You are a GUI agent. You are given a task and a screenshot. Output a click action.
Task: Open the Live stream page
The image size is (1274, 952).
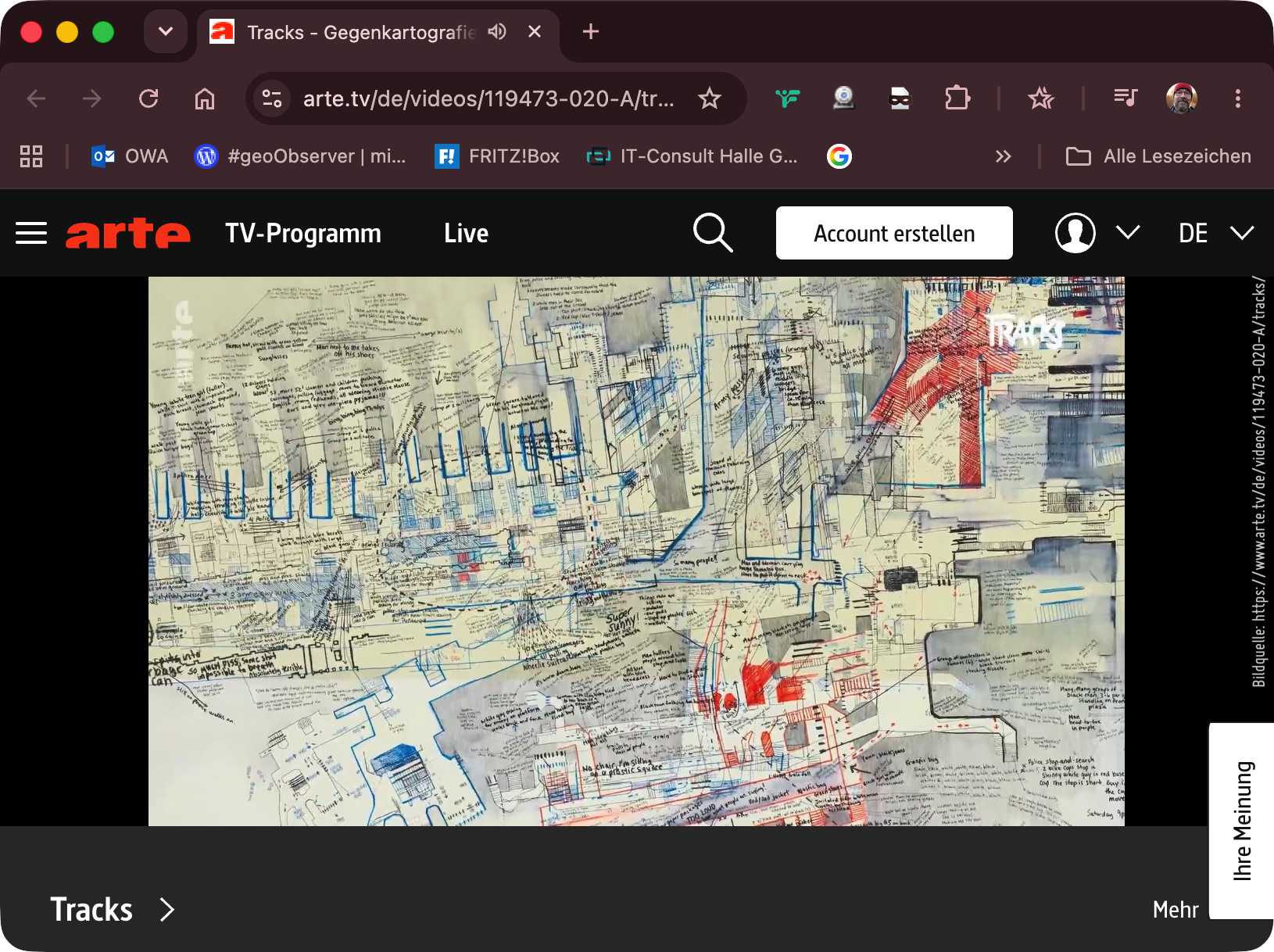pos(467,233)
